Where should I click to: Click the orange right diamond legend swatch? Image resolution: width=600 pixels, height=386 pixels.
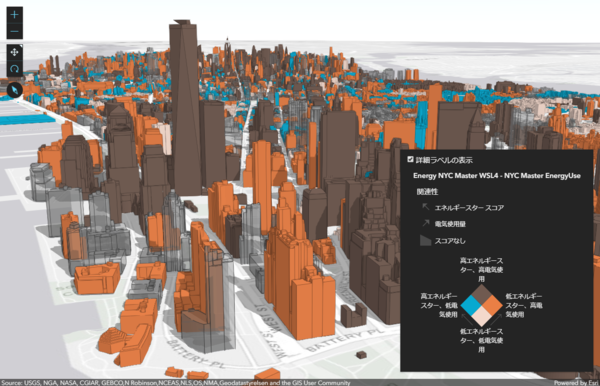492,305
